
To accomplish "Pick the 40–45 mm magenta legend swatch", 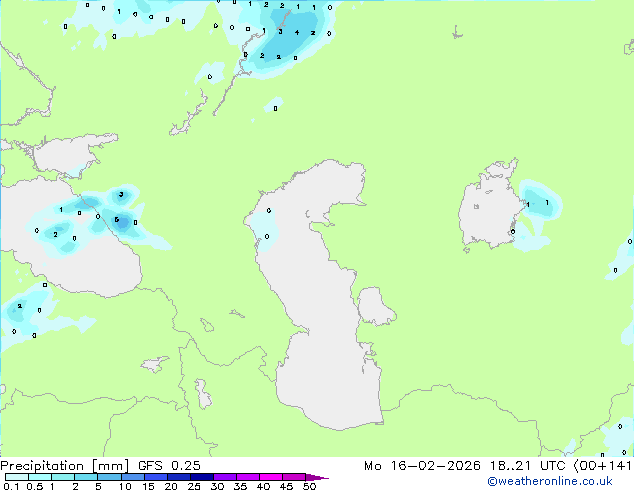I will 271,477.
